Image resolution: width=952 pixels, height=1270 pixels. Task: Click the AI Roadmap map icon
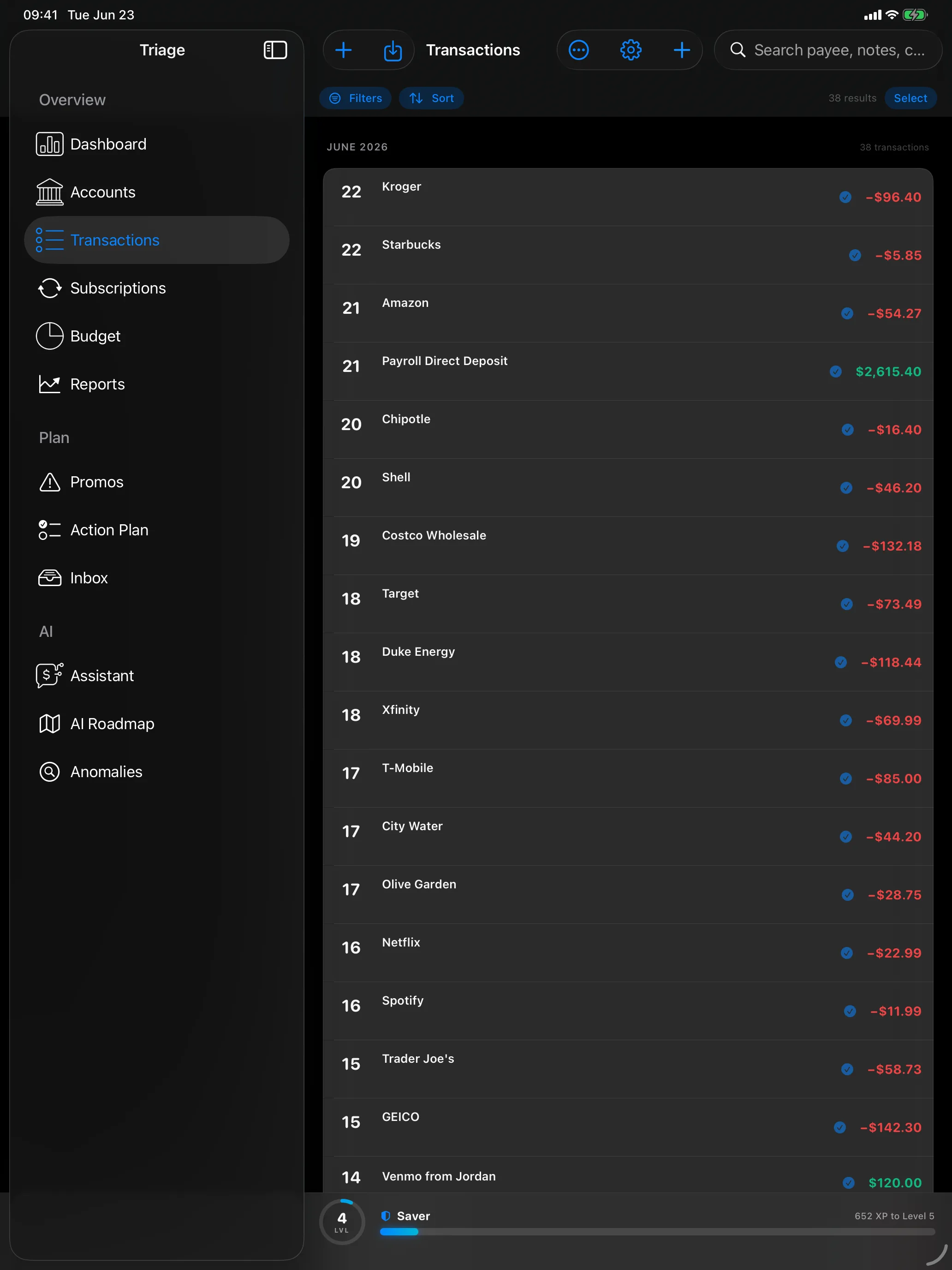click(49, 724)
